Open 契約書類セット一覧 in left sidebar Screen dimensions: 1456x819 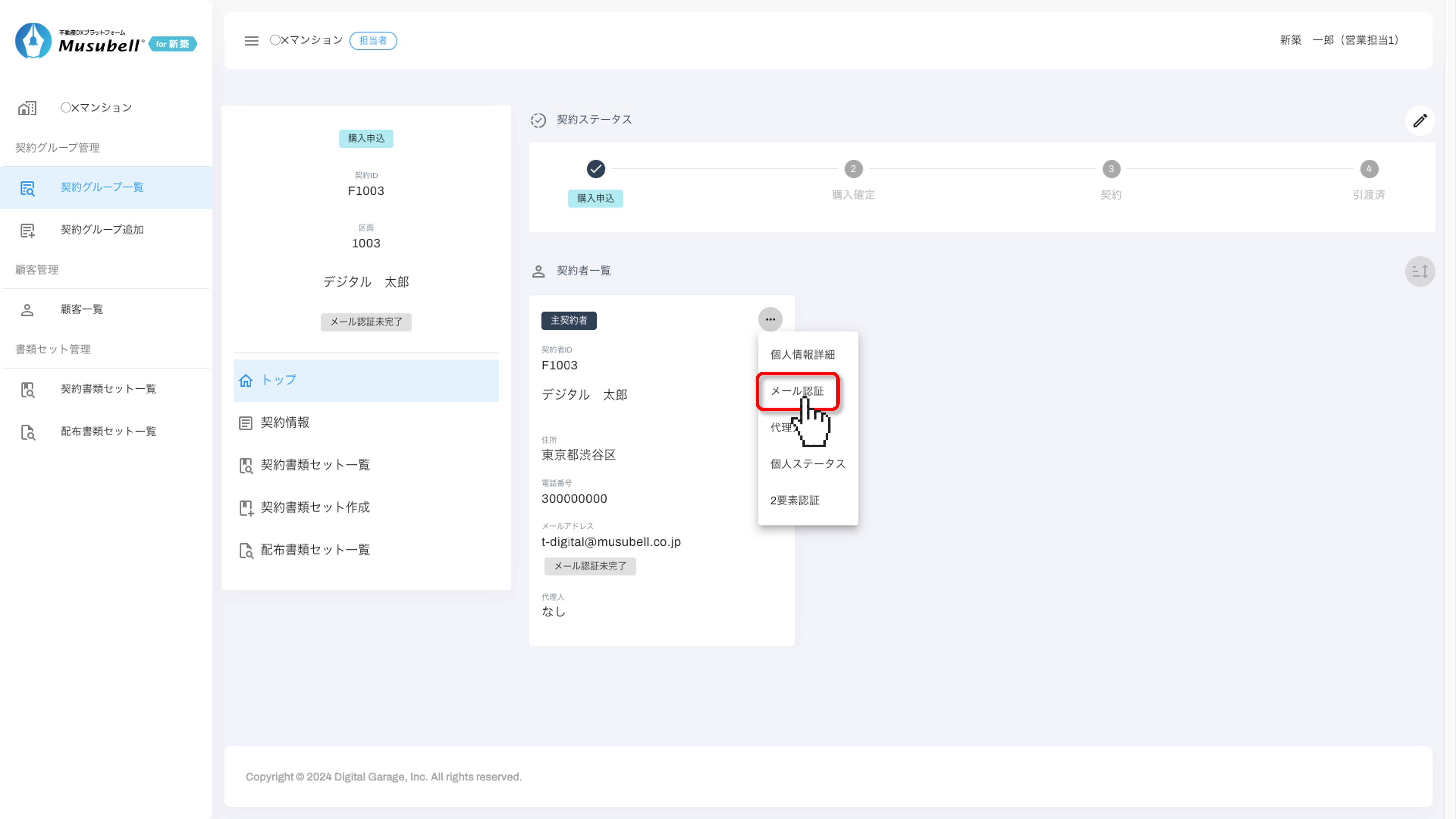click(108, 389)
